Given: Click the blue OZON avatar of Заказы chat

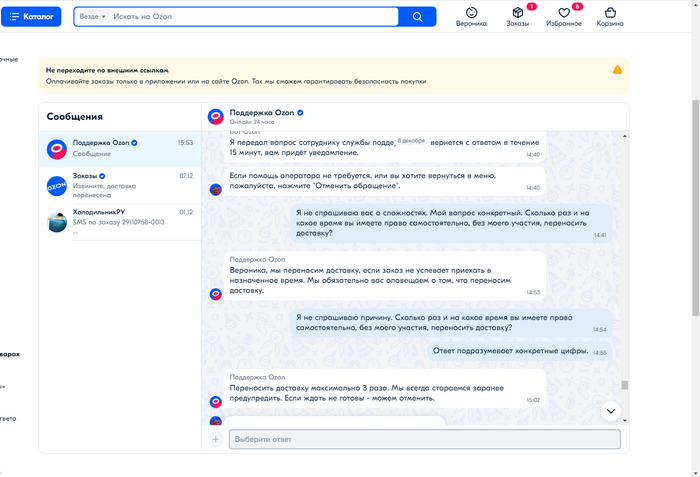Looking at the screenshot, I should click(x=57, y=186).
